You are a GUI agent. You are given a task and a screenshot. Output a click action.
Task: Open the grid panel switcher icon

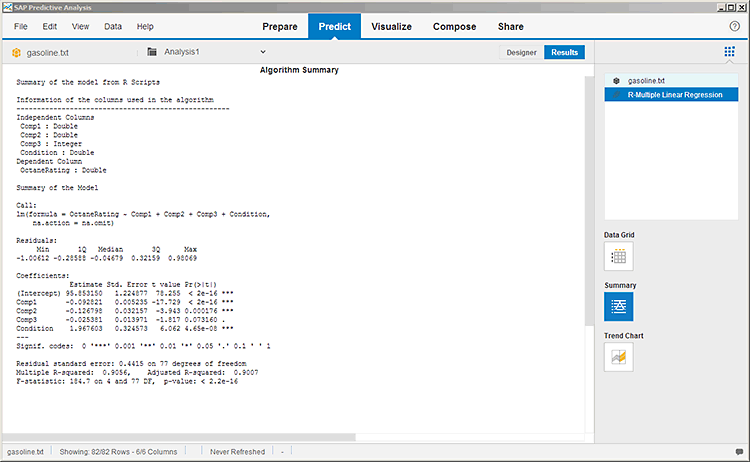coord(729,52)
